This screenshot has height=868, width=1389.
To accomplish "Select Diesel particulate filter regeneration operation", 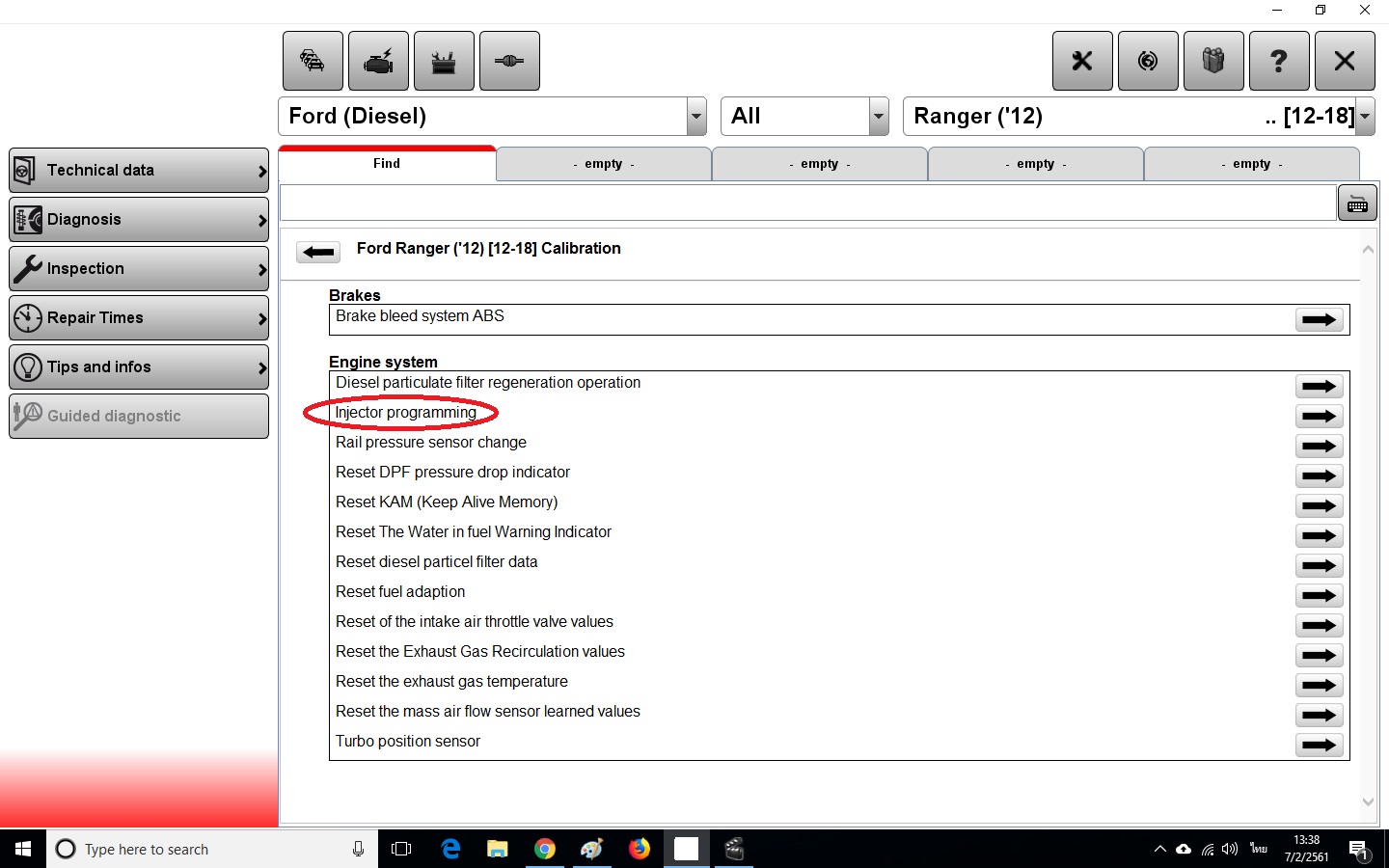I will click(488, 383).
